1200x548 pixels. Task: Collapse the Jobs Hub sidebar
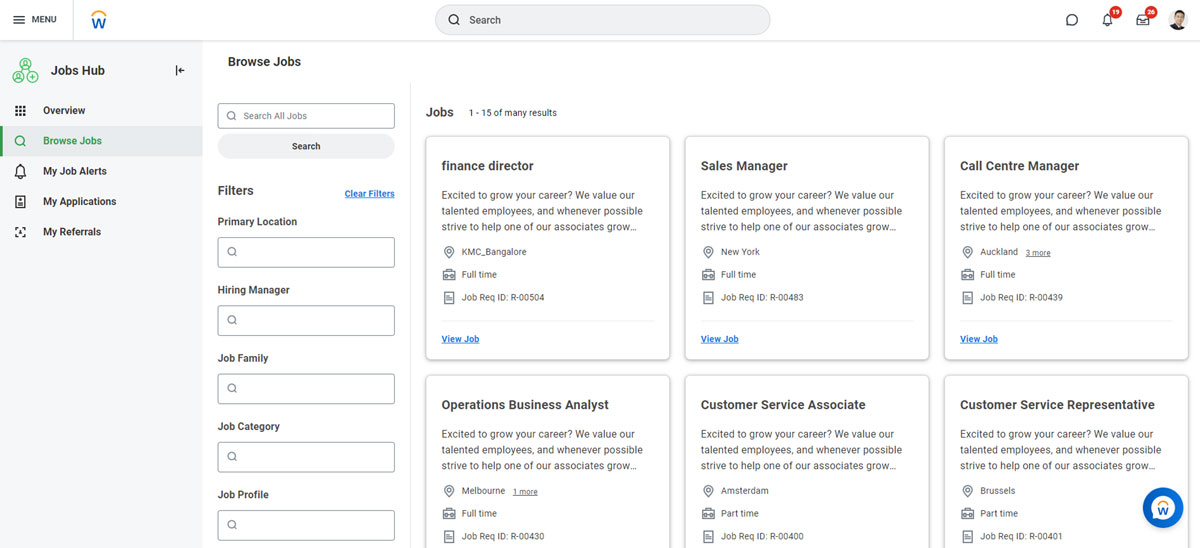(180, 71)
